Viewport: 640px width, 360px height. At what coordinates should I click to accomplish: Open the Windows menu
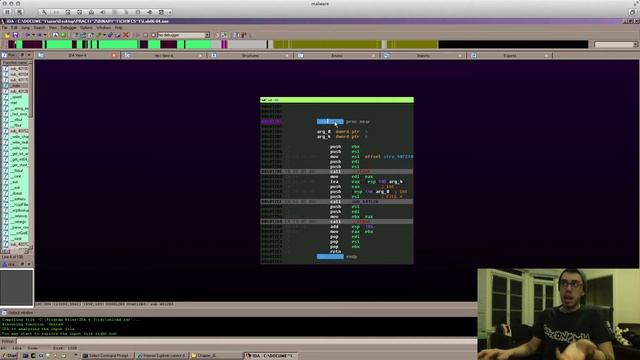[x=104, y=28]
